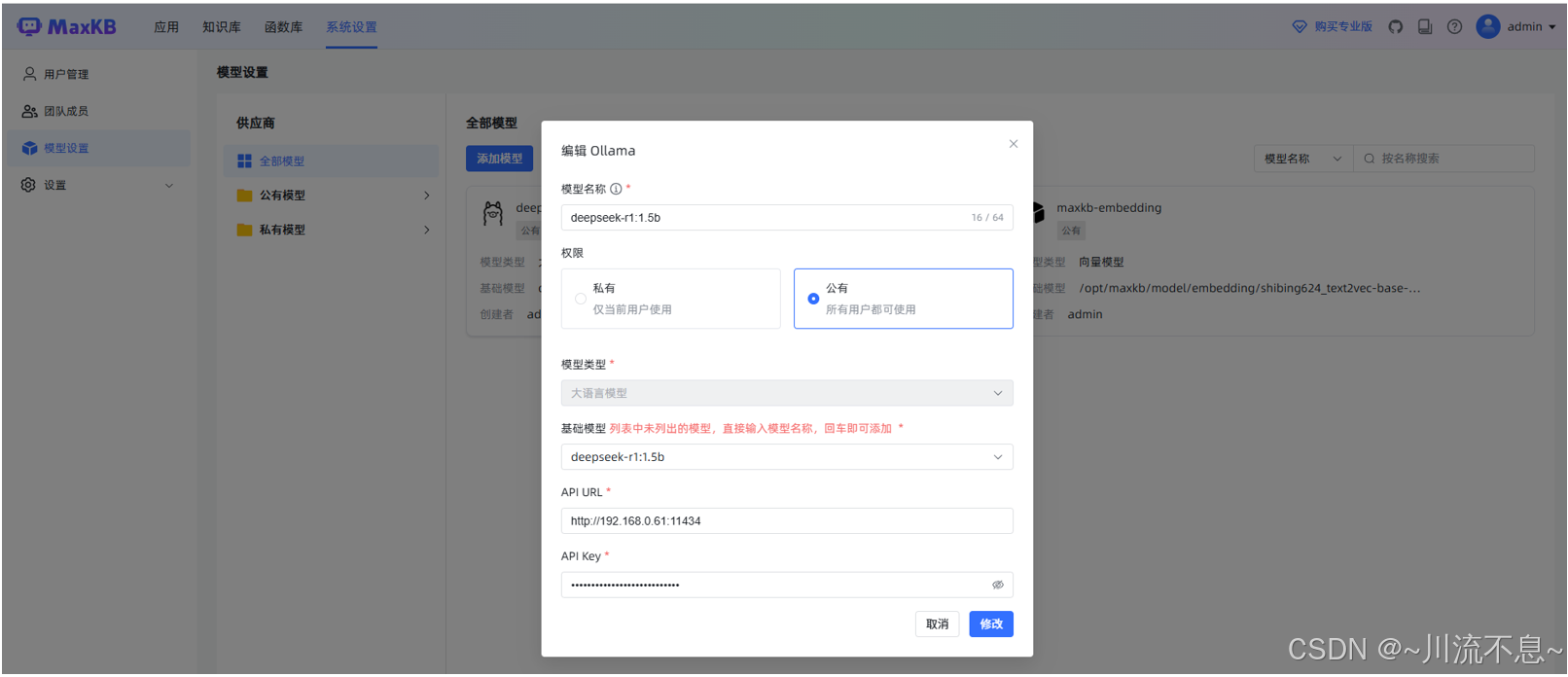
Task: Open 模型设置 in the sidebar
Action: tap(100, 148)
